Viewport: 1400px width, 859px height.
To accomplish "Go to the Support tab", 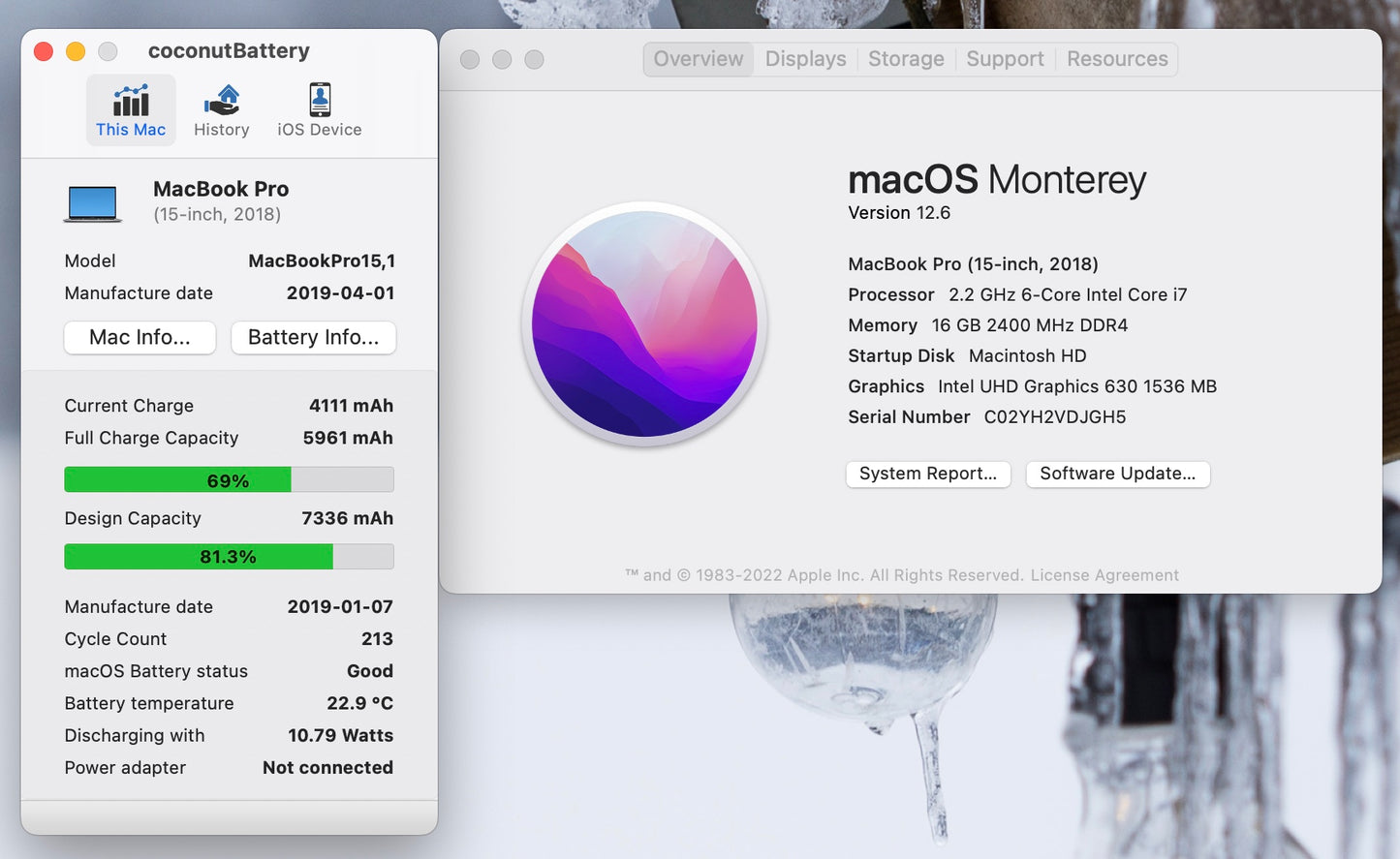I will click(1005, 59).
